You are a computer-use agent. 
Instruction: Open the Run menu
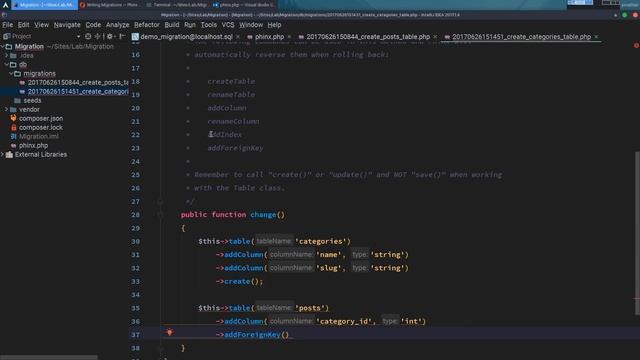click(190, 25)
